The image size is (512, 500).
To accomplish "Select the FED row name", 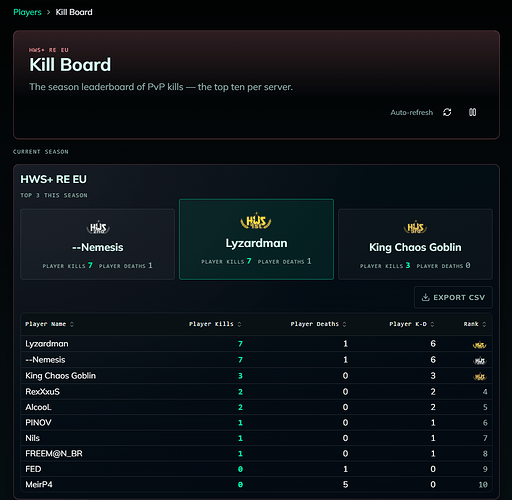I will point(33,469).
